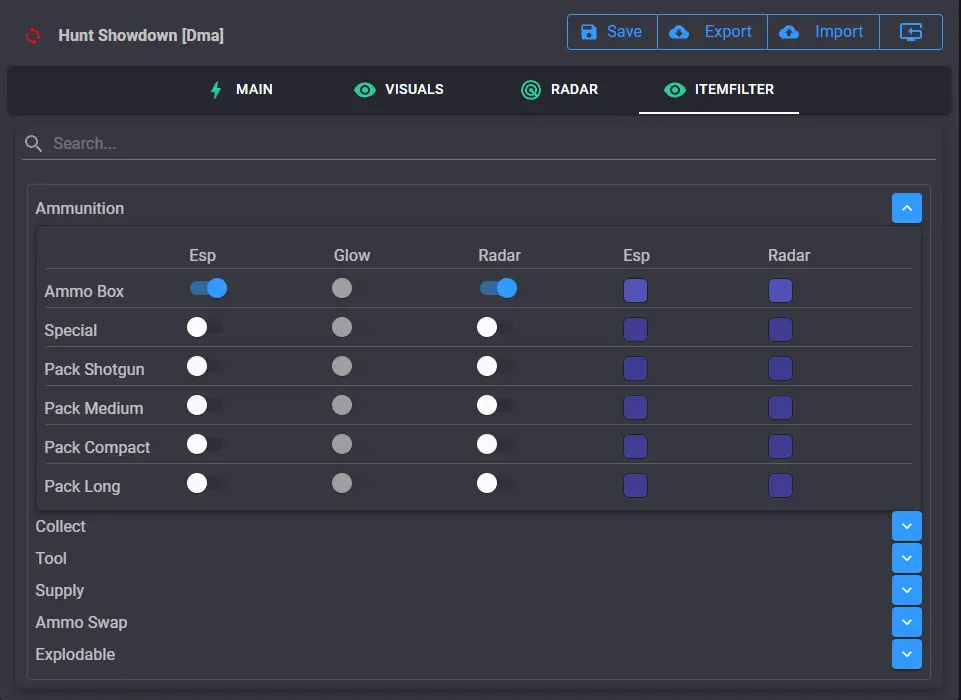Screen dimensions: 961x700
Task: Open Ammo Box Esp color swatch
Action: pyautogui.click(x=636, y=291)
